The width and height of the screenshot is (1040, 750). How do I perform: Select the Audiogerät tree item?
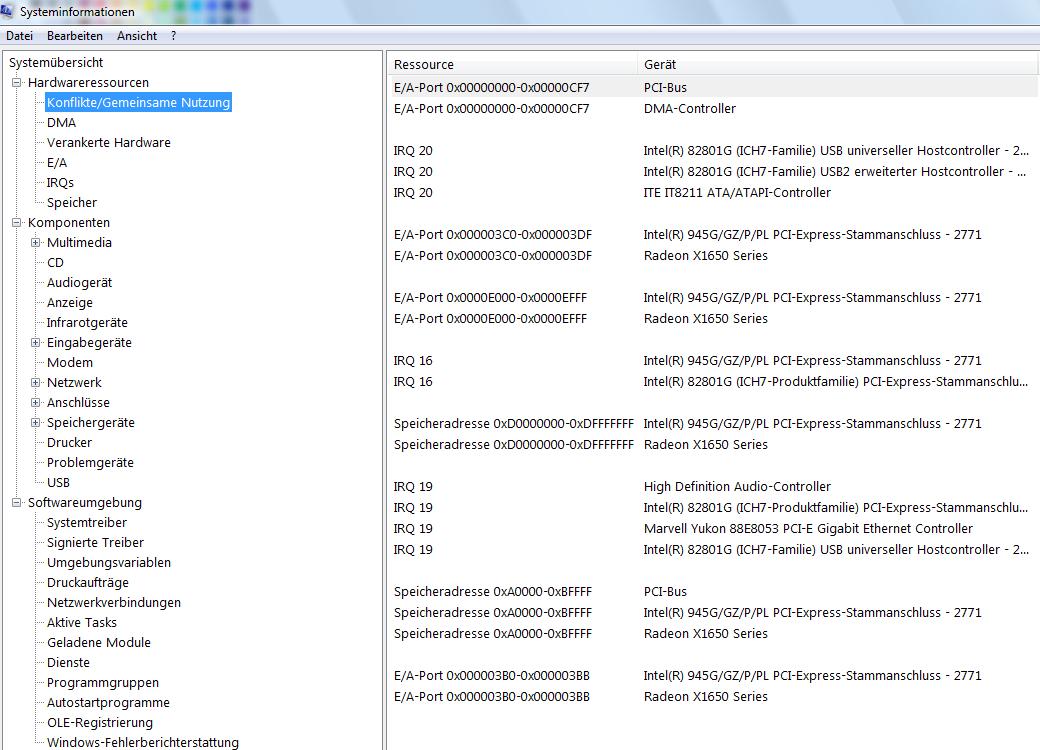tap(79, 282)
